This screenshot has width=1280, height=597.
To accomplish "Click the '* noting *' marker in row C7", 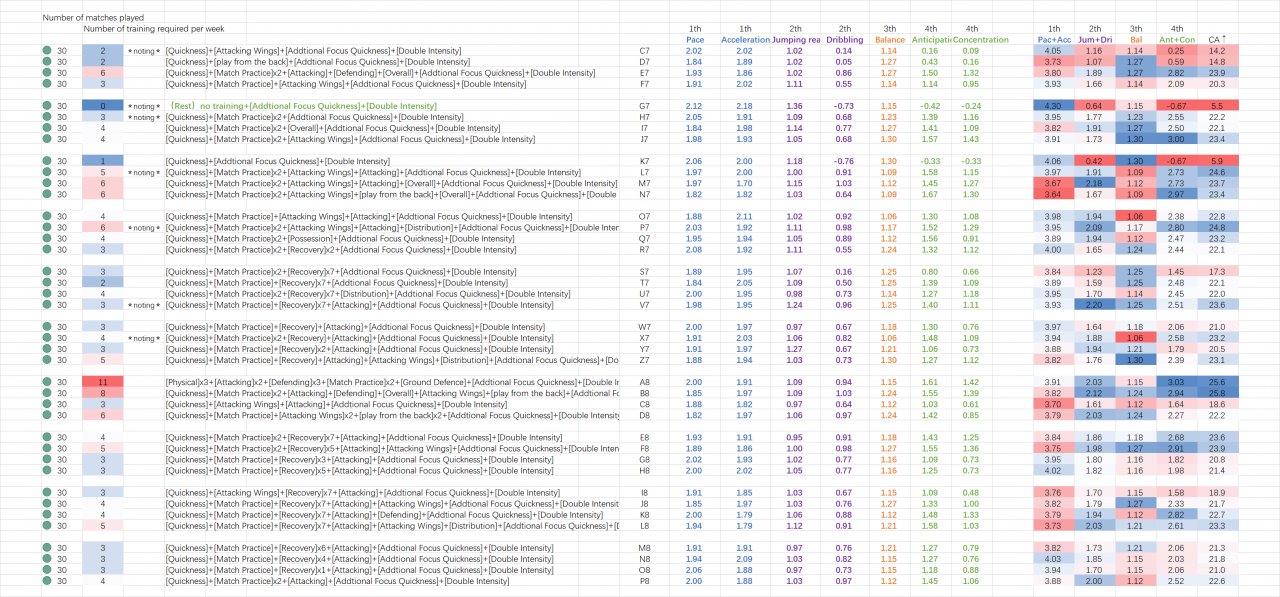I will pos(143,50).
